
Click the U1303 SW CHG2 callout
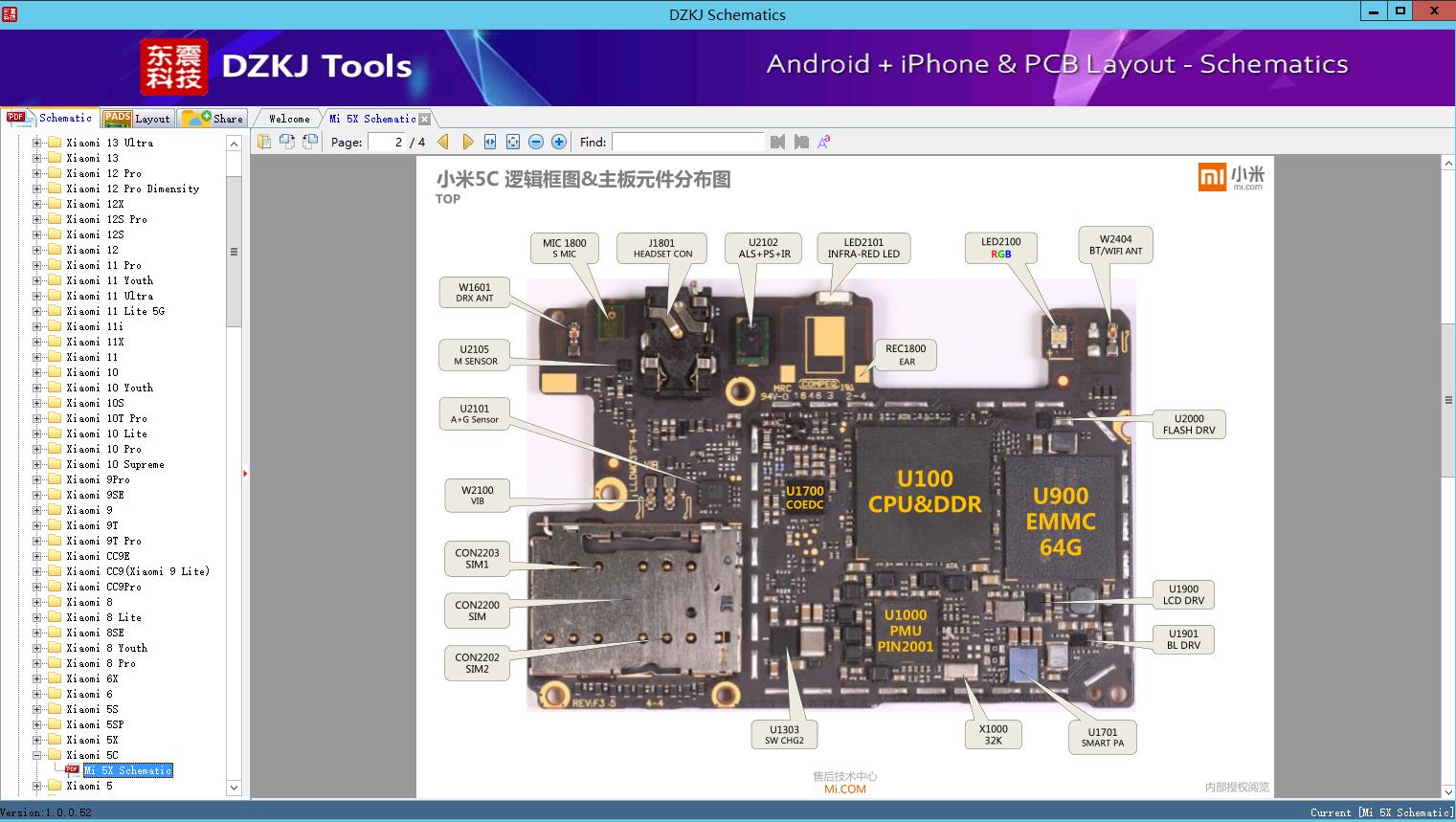click(x=784, y=734)
